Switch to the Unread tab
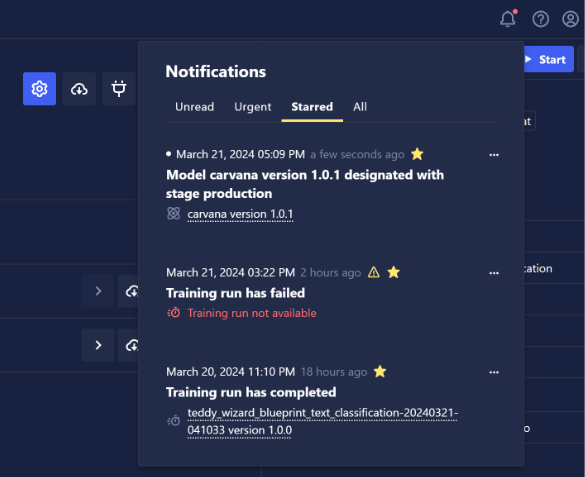585x477 pixels. click(195, 107)
